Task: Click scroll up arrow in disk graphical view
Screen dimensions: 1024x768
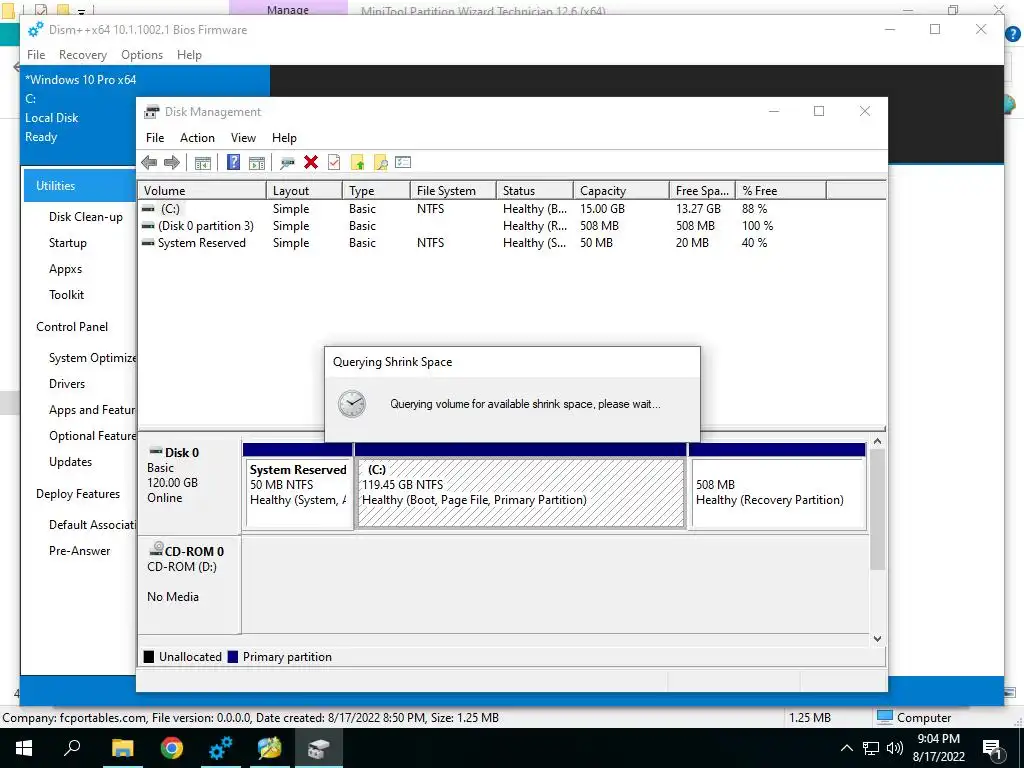Action: point(878,442)
